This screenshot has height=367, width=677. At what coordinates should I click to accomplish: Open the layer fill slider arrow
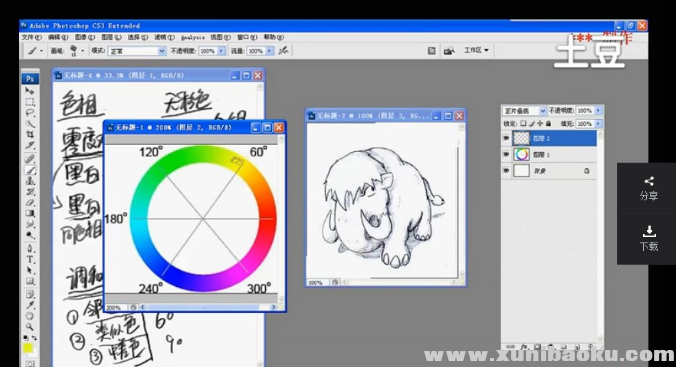(598, 124)
